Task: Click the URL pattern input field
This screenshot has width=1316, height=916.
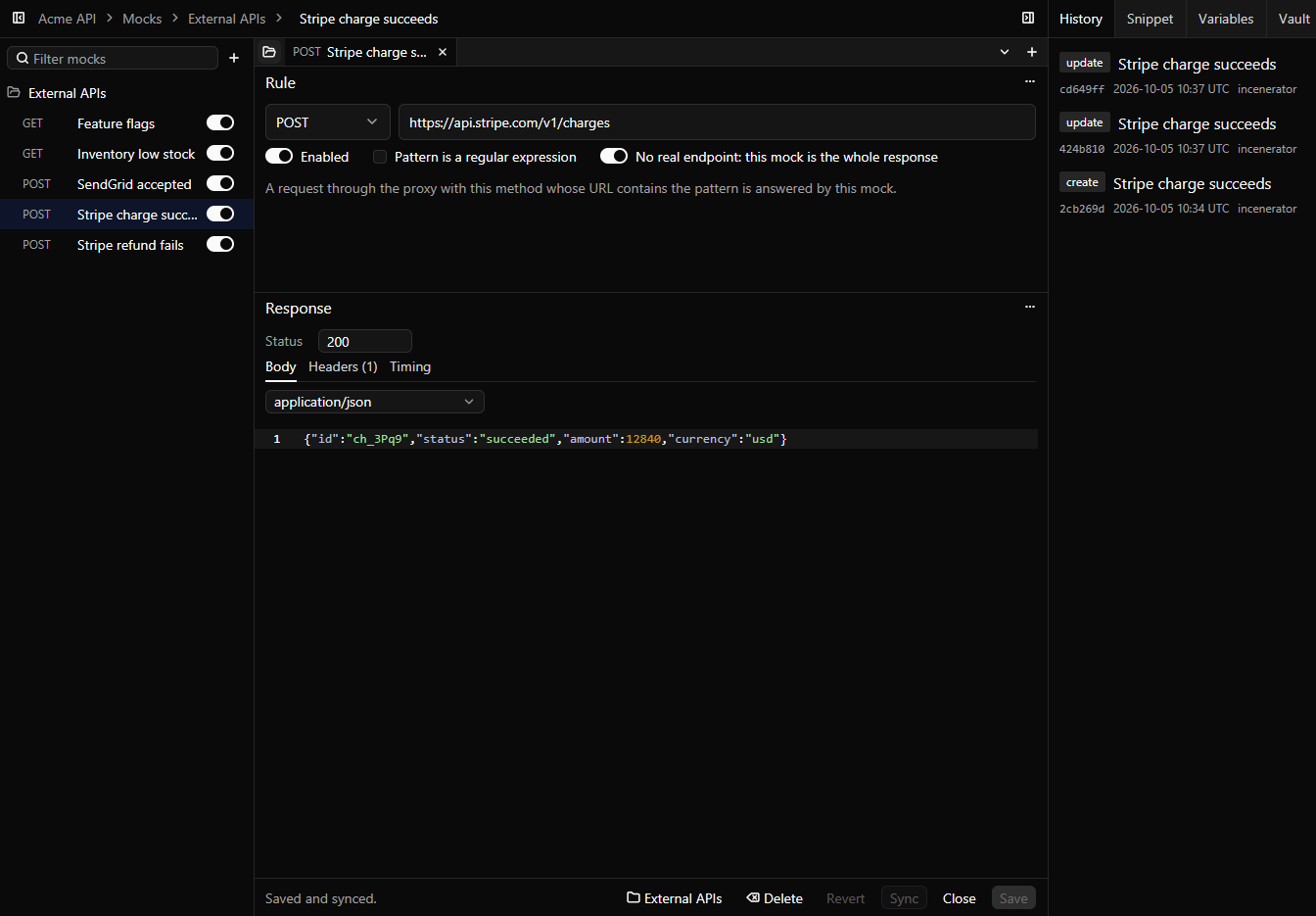Action: tap(717, 122)
